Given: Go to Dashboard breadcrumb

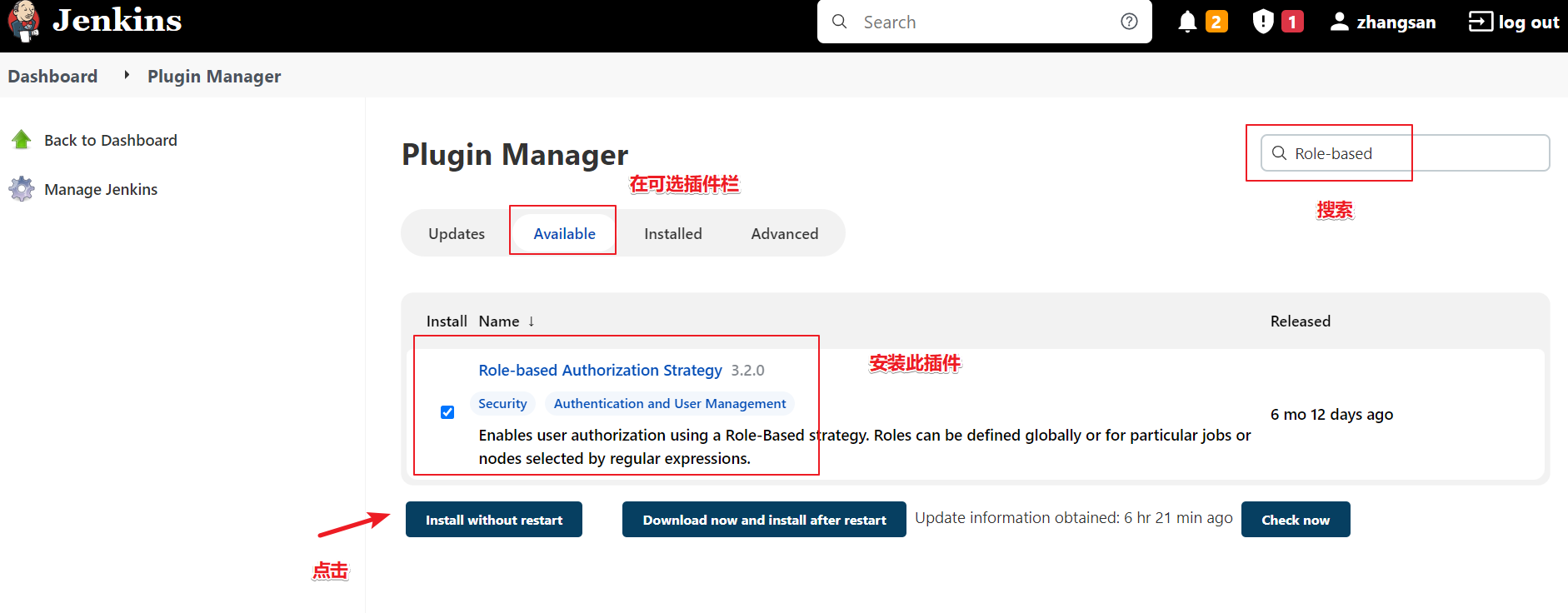Looking at the screenshot, I should tap(52, 76).
